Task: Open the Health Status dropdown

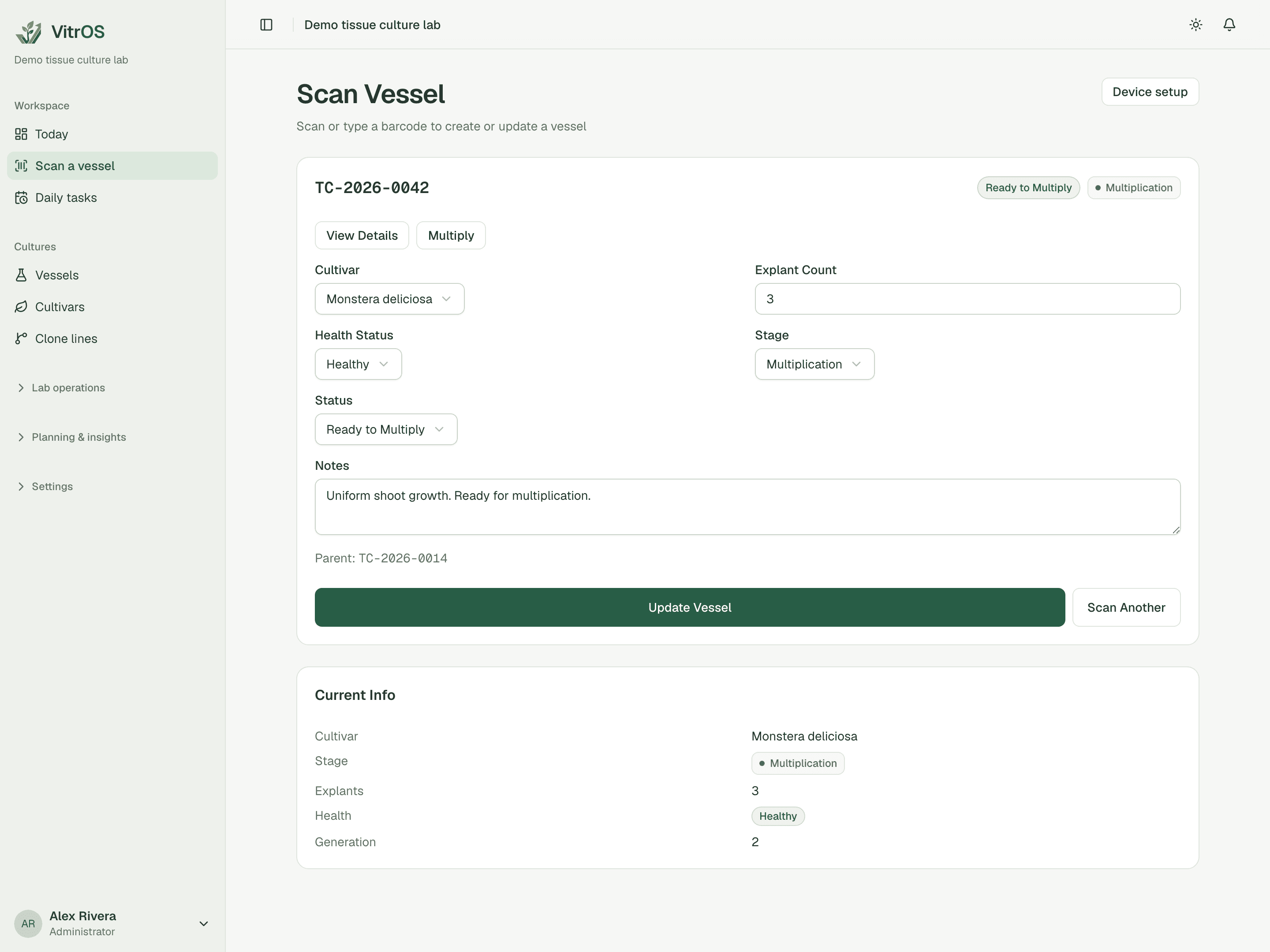Action: click(358, 364)
